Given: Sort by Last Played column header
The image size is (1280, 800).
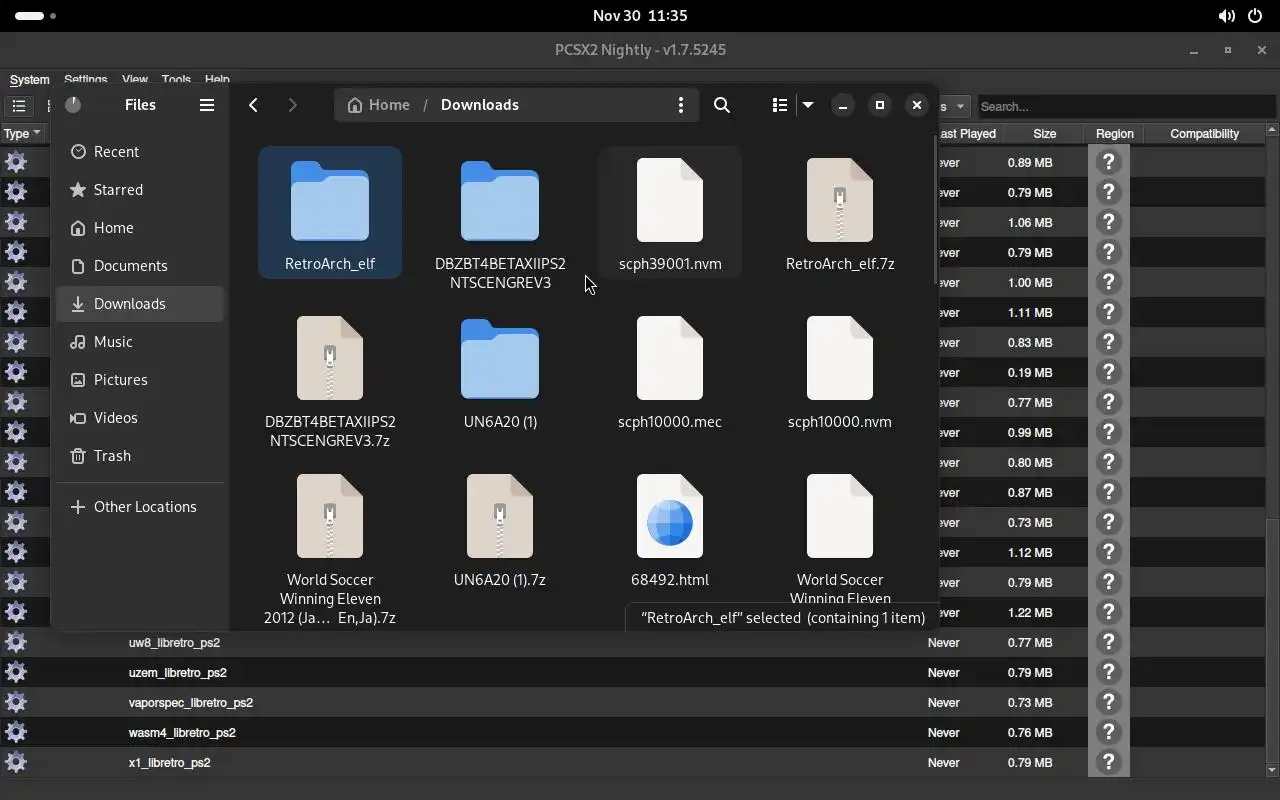Looking at the screenshot, I should pyautogui.click(x=968, y=134).
